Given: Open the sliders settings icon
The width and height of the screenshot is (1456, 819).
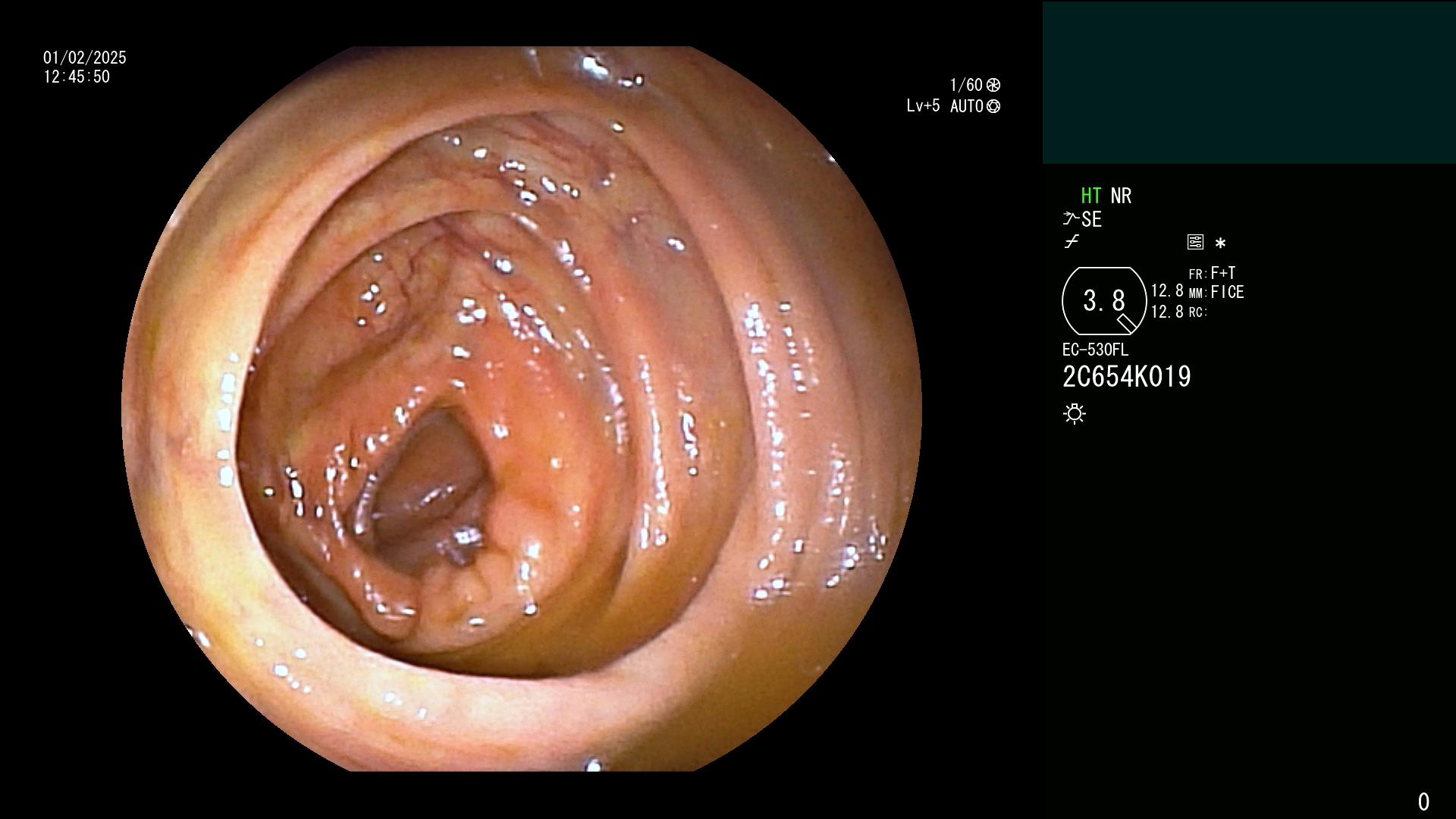Looking at the screenshot, I should [x=1195, y=242].
